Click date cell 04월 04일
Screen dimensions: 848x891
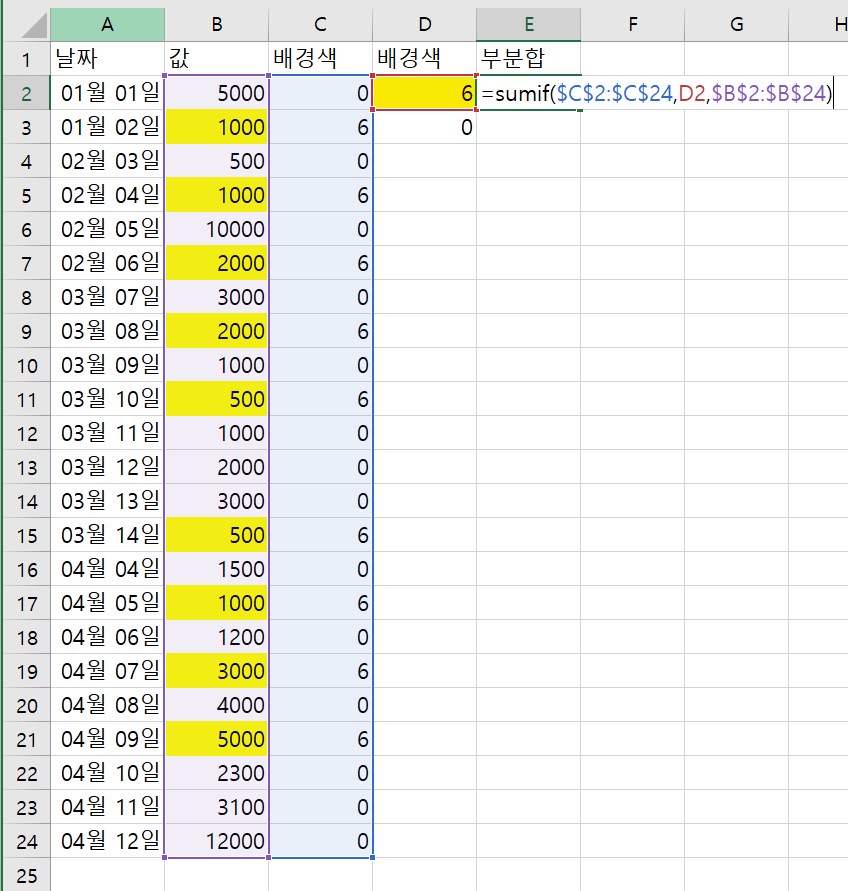click(x=107, y=569)
